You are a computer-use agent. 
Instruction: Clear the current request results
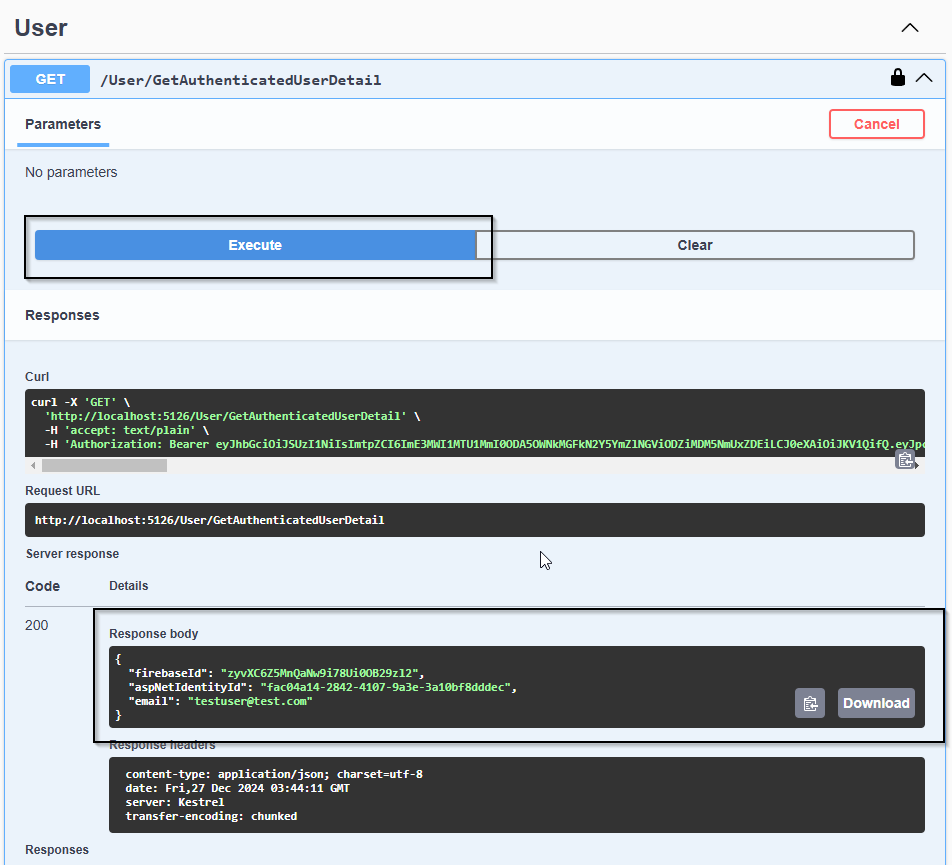[694, 245]
